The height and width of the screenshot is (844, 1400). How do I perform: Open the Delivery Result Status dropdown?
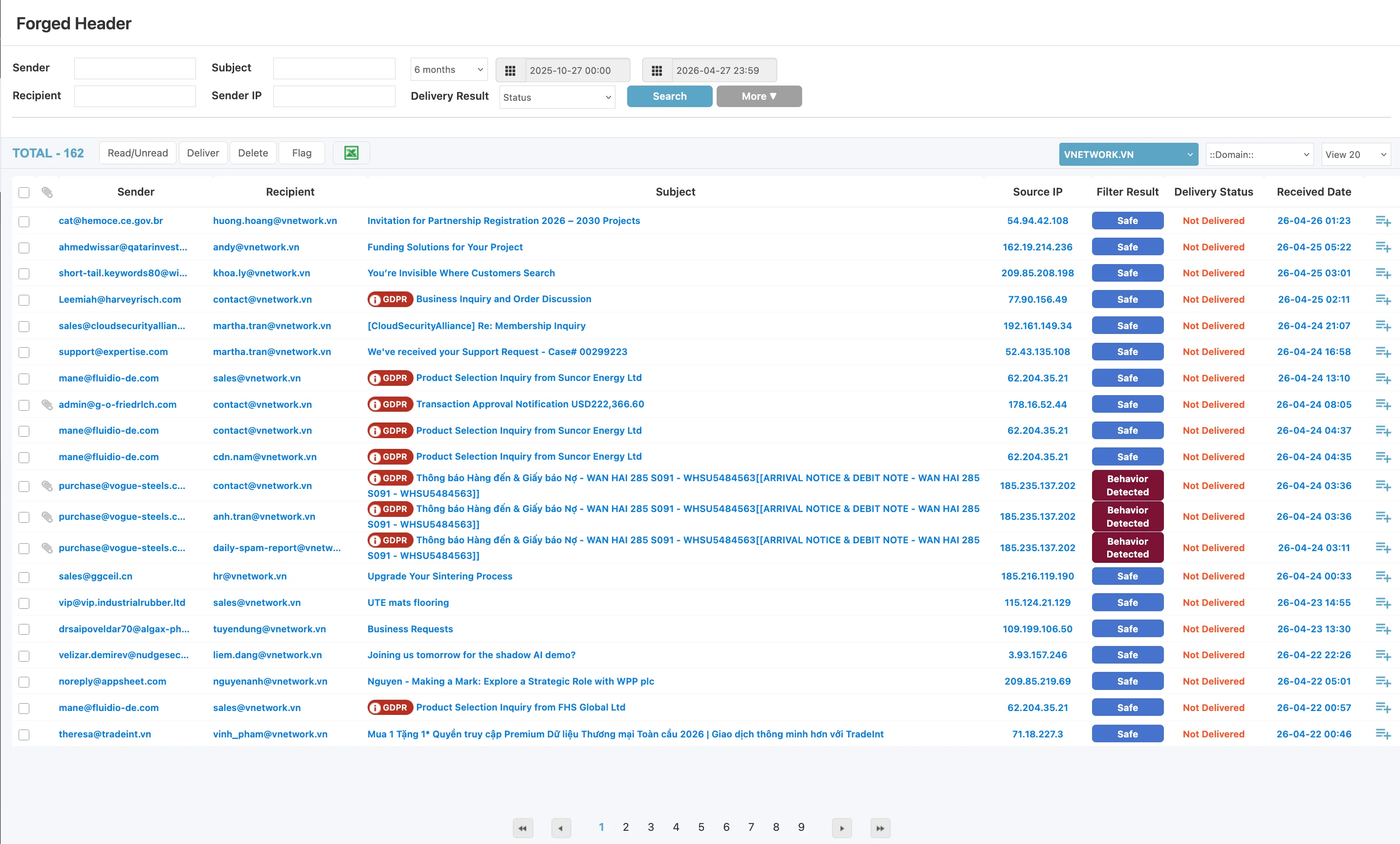(x=557, y=97)
